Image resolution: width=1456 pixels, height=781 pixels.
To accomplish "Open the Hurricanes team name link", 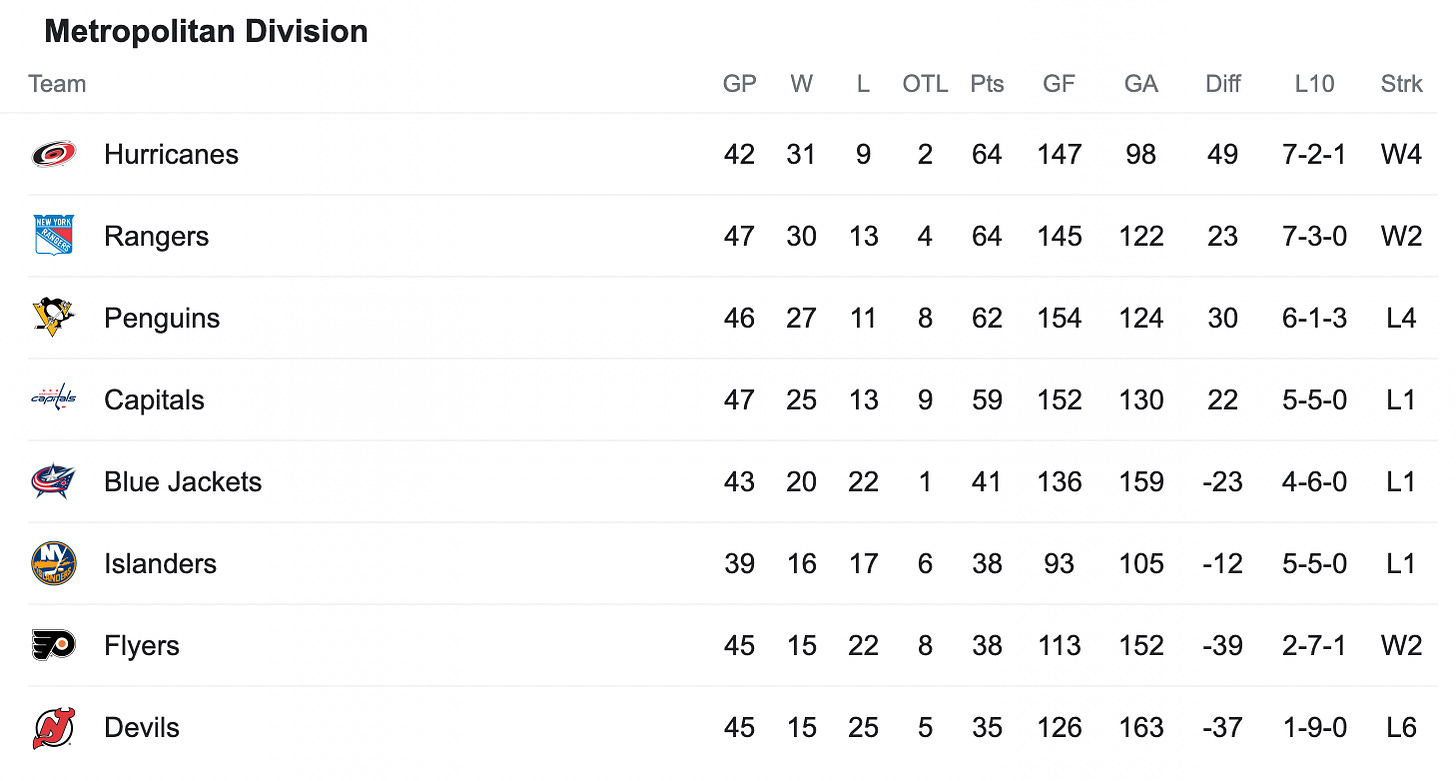I will 171,154.
